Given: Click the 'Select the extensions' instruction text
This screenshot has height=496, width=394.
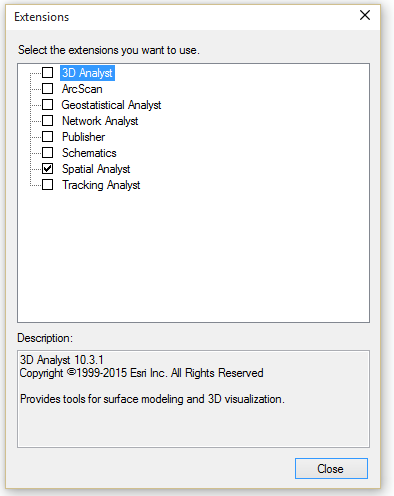Looking at the screenshot, I should 109,50.
